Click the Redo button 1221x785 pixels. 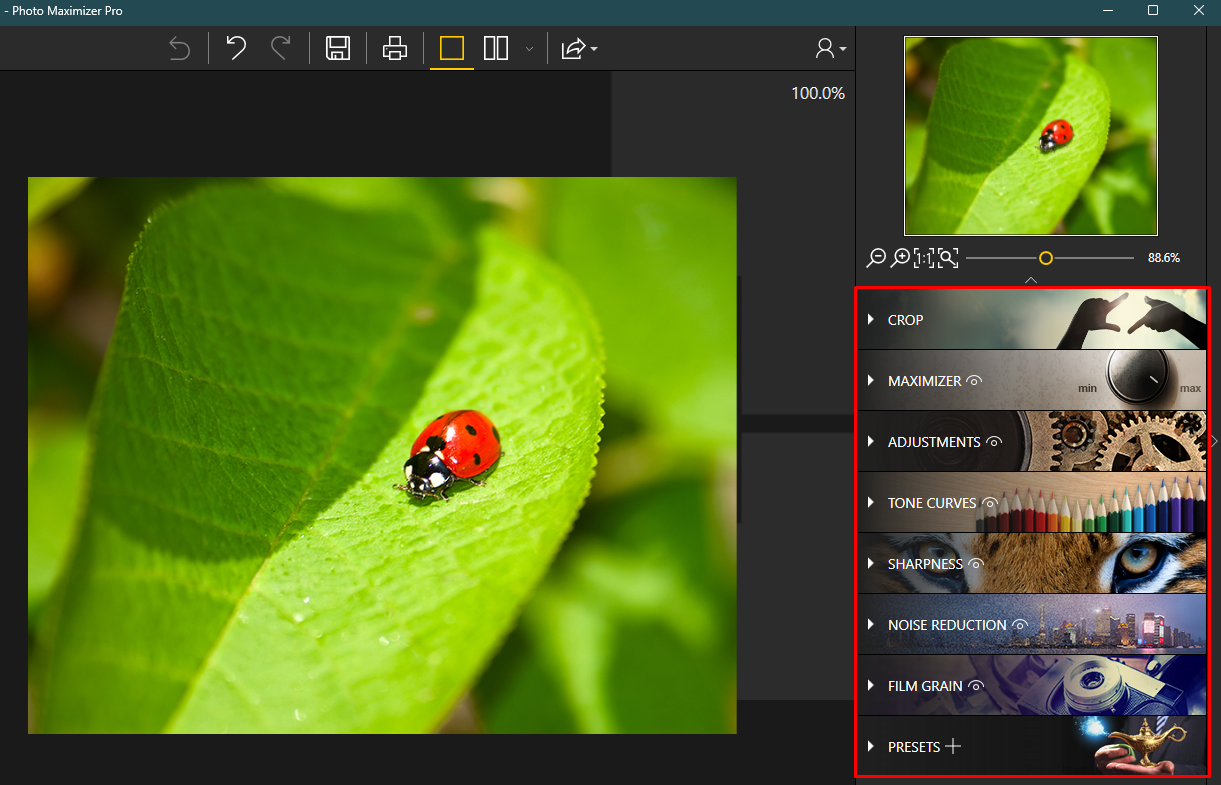tap(281, 47)
